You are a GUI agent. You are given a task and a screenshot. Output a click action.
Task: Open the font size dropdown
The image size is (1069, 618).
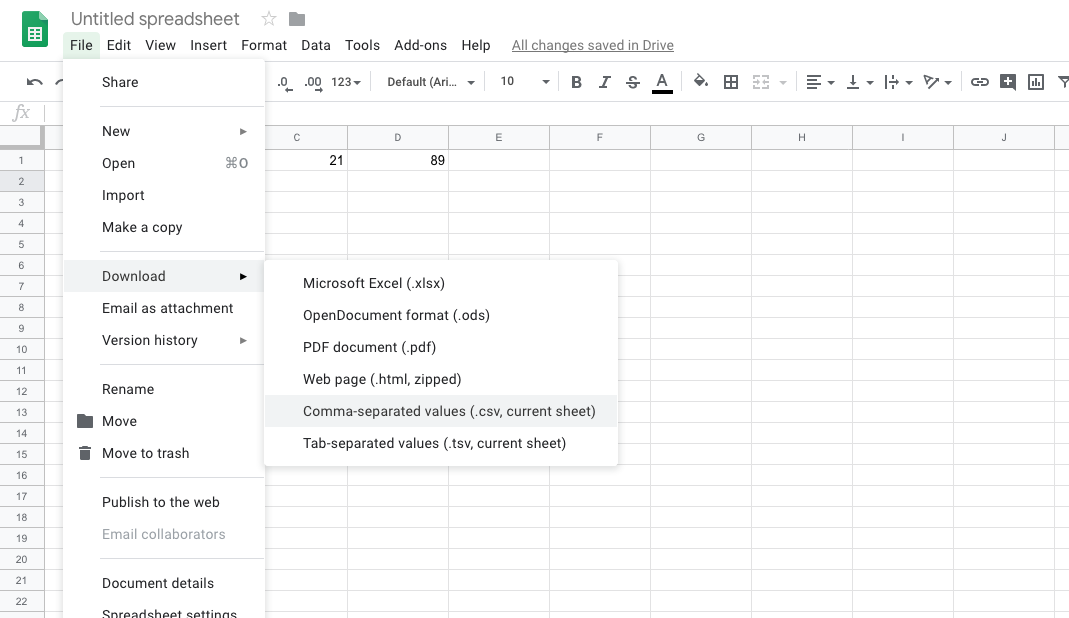pyautogui.click(x=525, y=82)
